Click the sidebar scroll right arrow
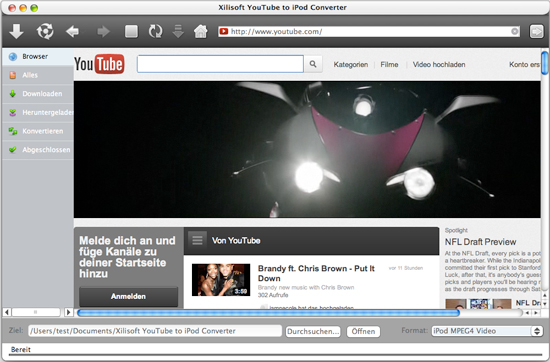Screen dimensions: 550x362 (x=69, y=312)
